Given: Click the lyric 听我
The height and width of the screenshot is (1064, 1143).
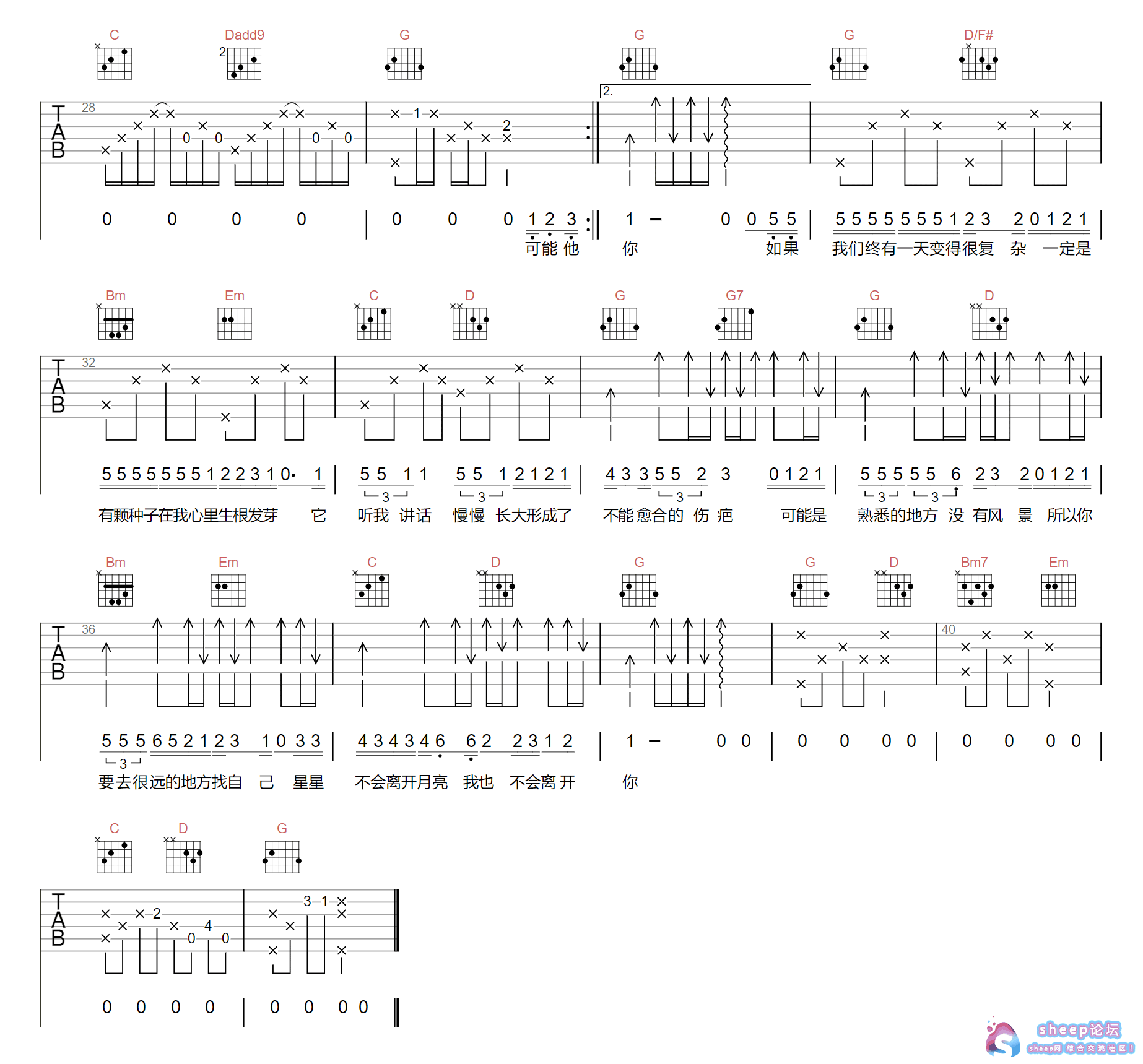Looking at the screenshot, I should click(x=373, y=516).
